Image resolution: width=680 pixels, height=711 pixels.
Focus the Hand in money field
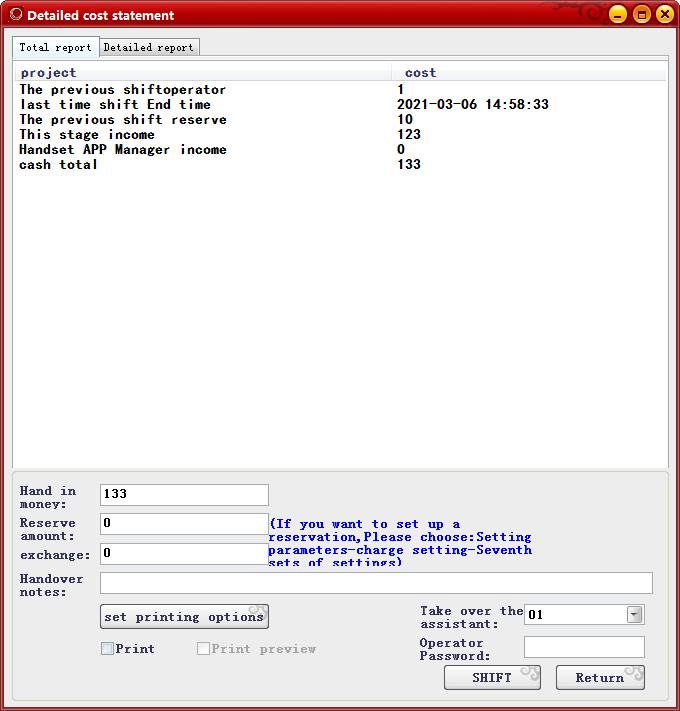184,495
